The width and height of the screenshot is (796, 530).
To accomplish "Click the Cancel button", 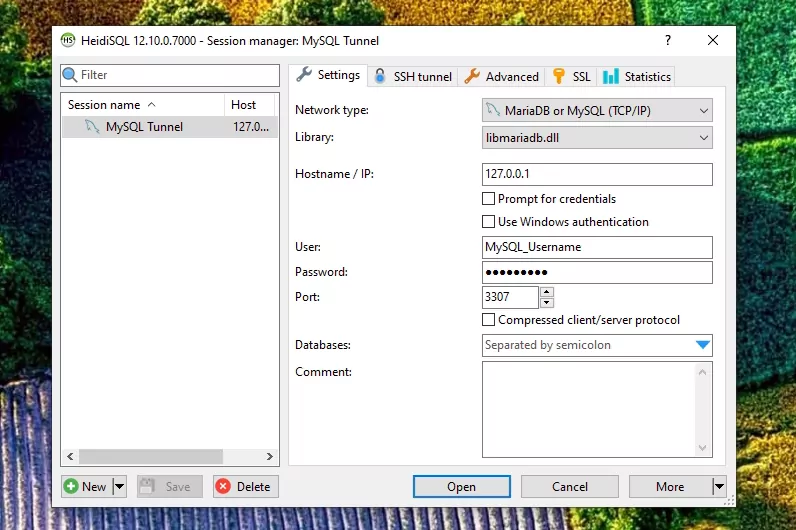I will pos(570,486).
